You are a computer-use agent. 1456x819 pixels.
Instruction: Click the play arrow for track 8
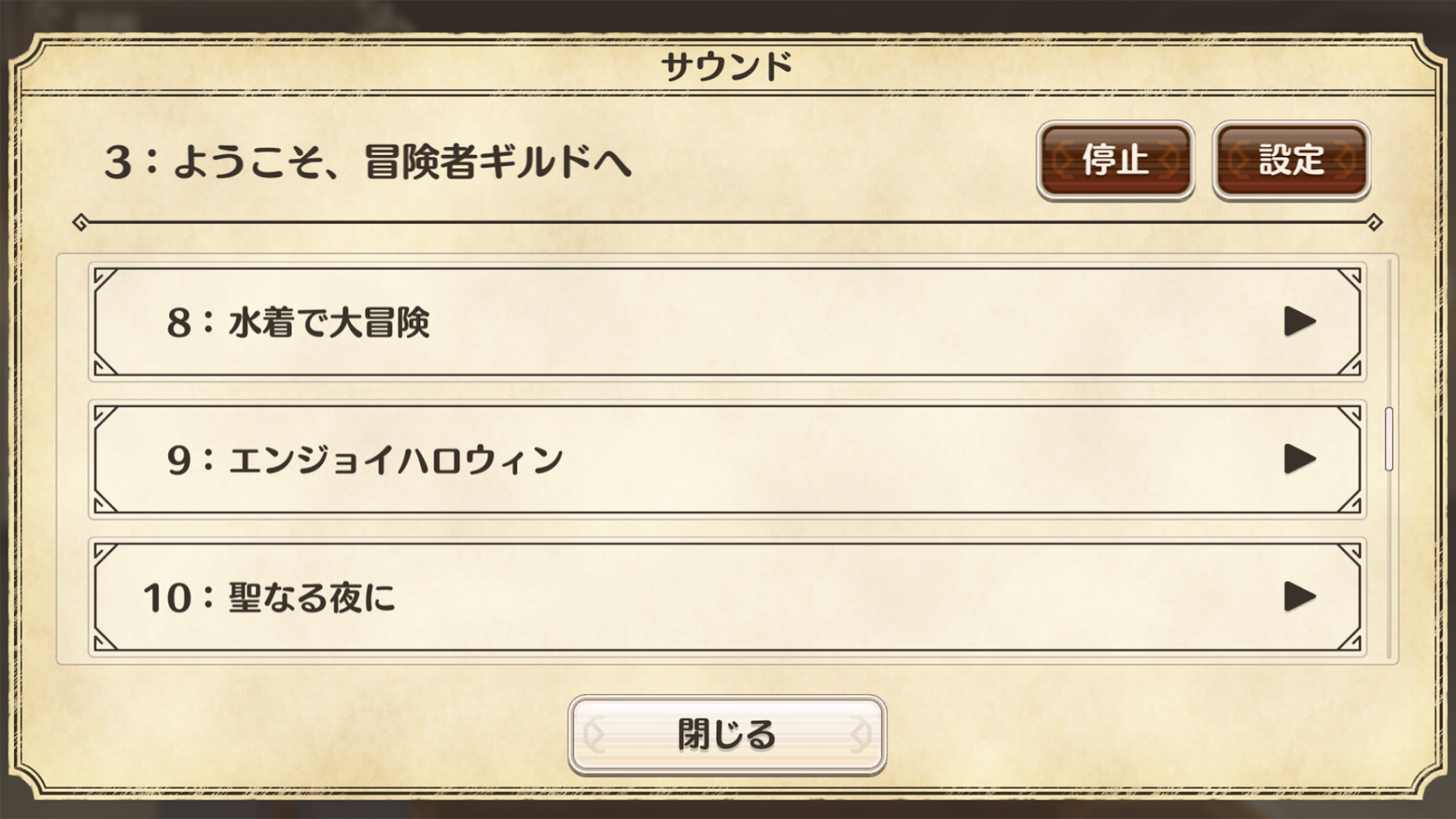pyautogui.click(x=1300, y=322)
